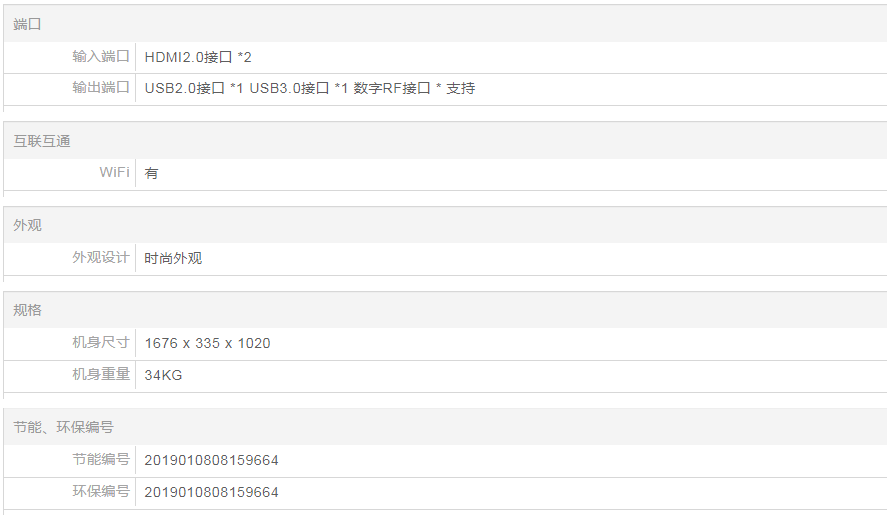The height and width of the screenshot is (516, 890).
Task: Click the WiFi value 有
Action: 152,173
